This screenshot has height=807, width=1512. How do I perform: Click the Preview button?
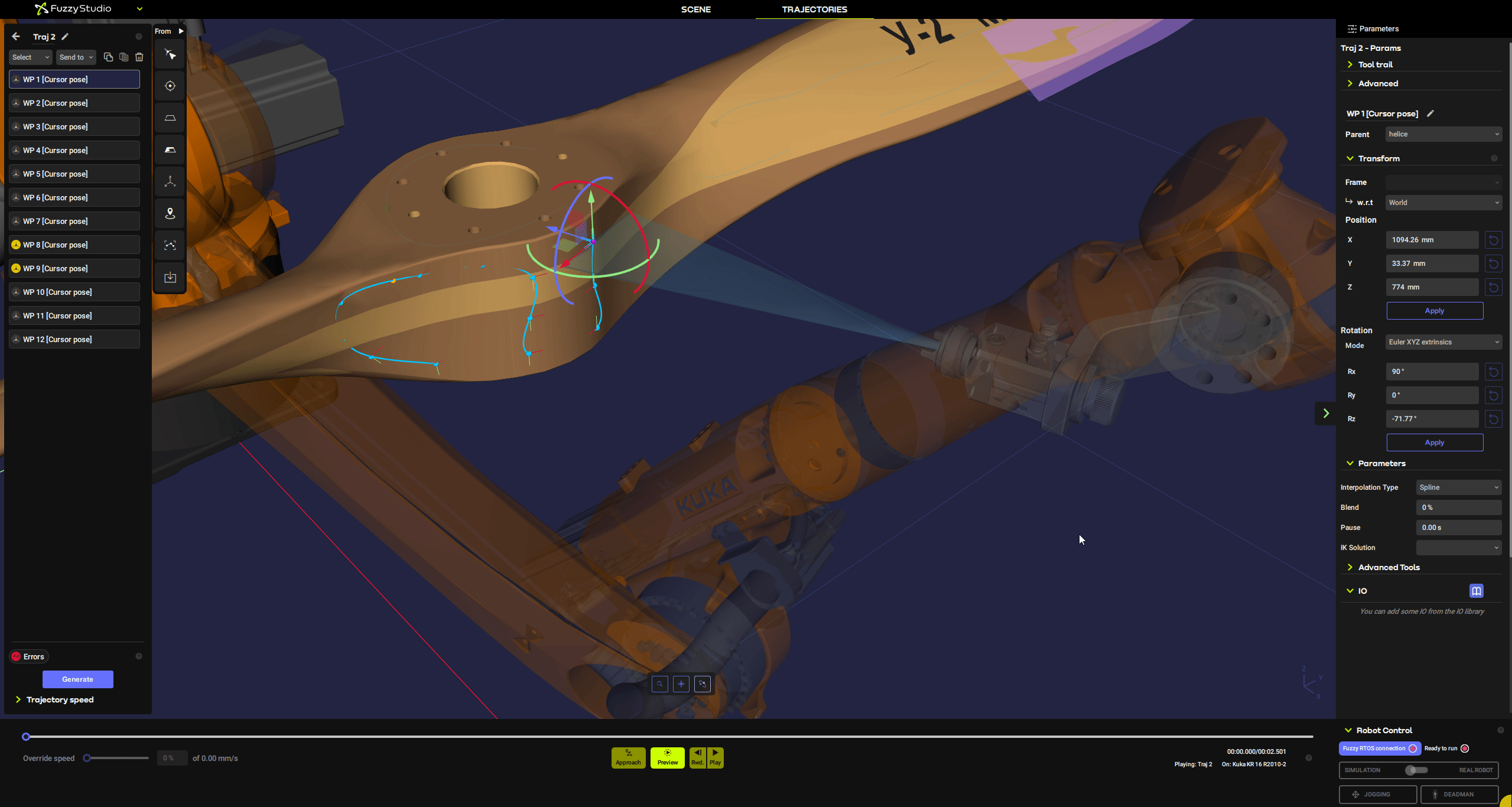point(668,757)
